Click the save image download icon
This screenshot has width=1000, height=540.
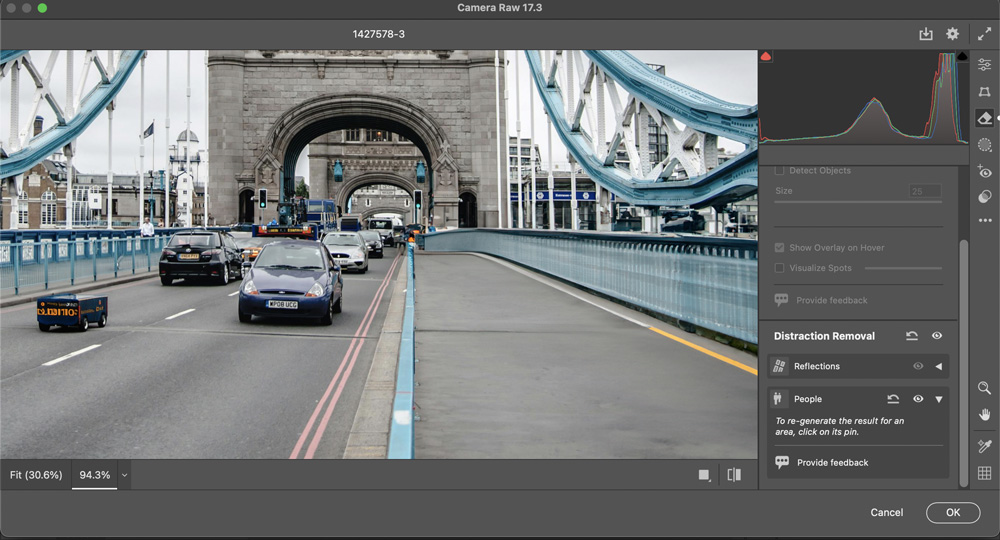click(x=925, y=34)
